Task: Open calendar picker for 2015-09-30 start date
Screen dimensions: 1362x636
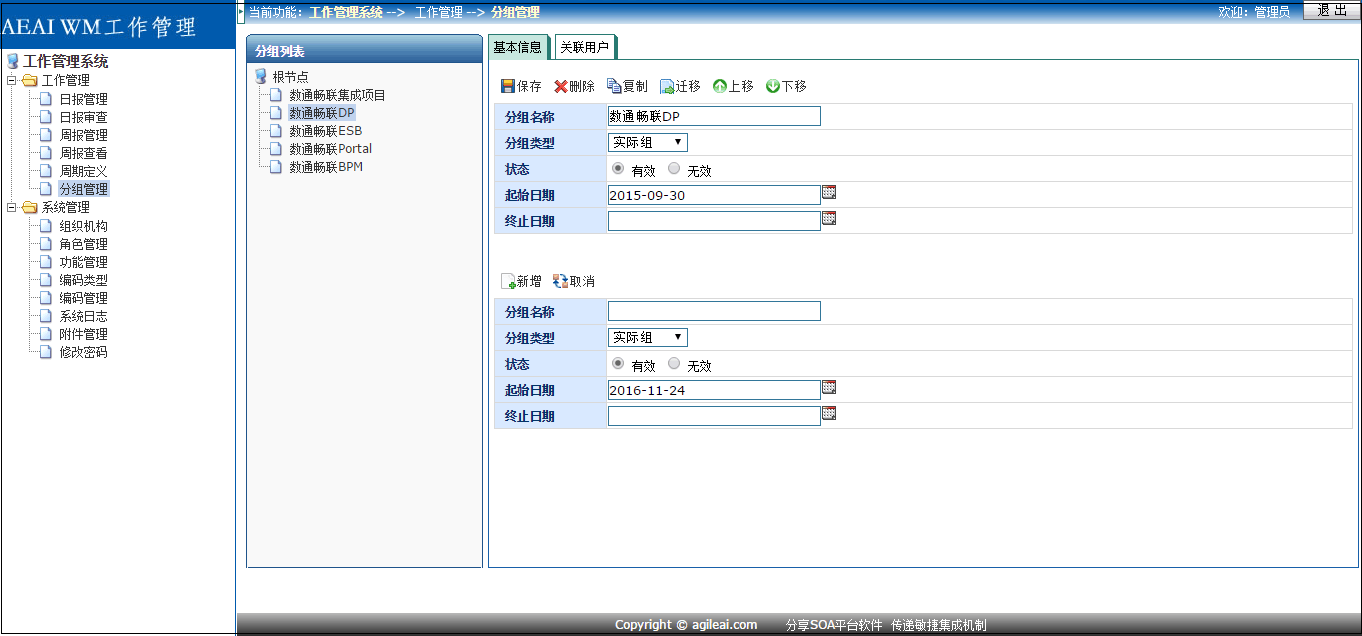Action: point(829,192)
